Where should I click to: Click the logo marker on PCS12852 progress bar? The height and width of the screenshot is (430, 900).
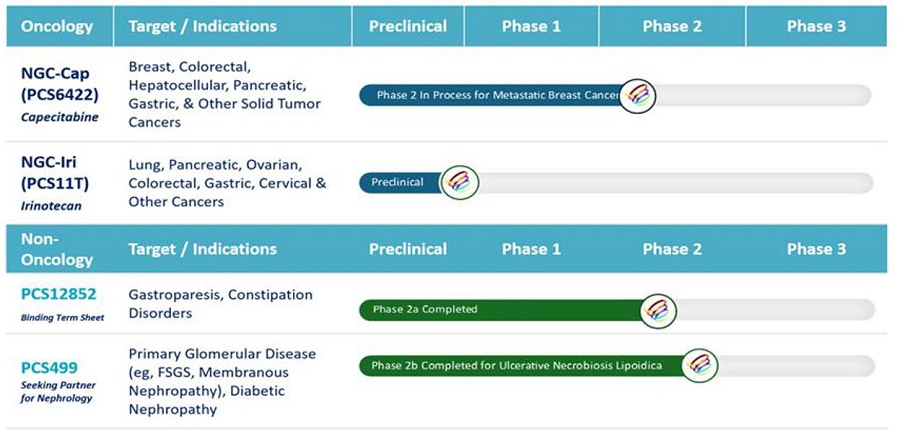click(x=658, y=310)
